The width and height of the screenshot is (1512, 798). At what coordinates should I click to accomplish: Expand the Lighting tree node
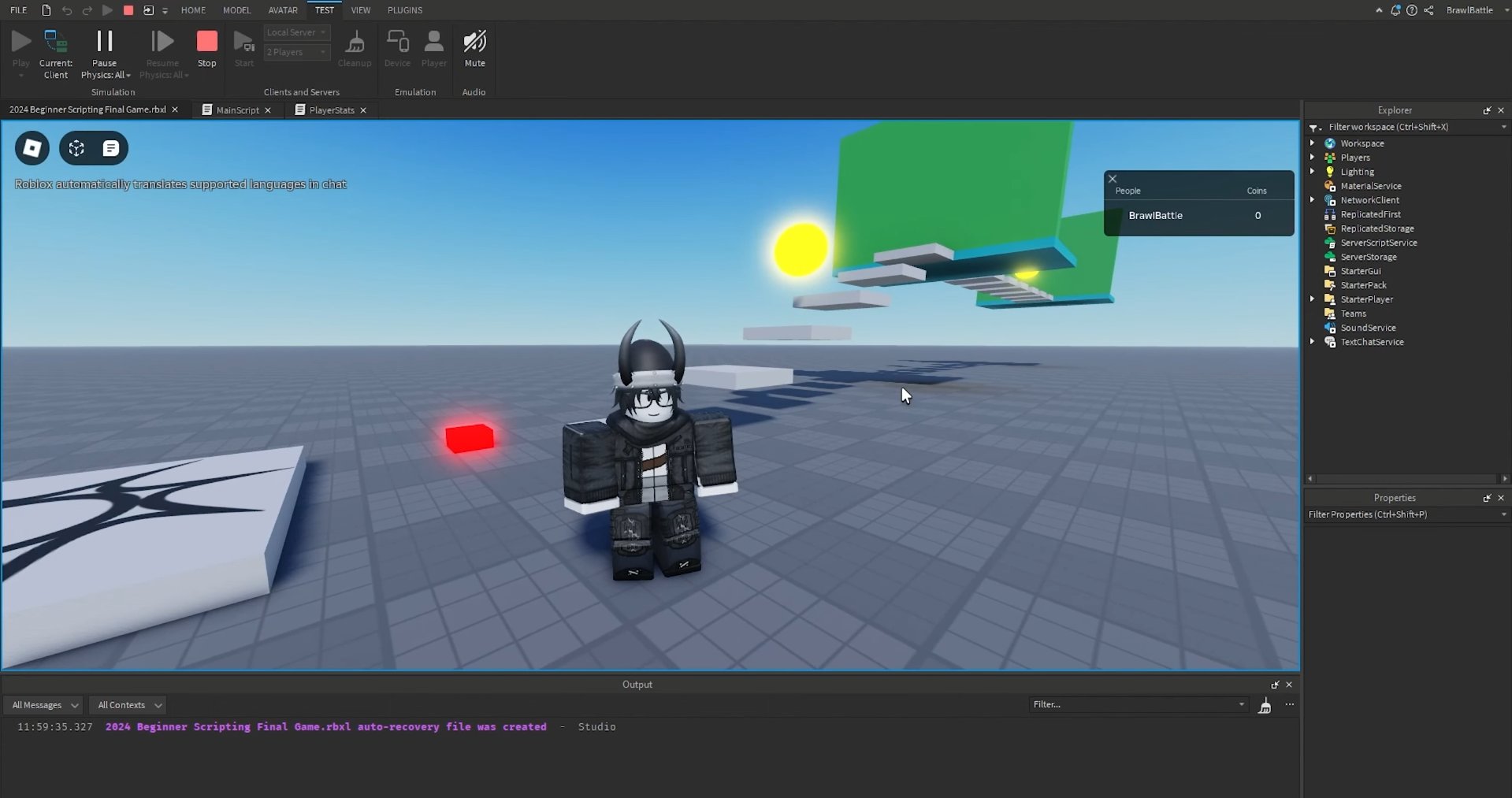point(1313,172)
